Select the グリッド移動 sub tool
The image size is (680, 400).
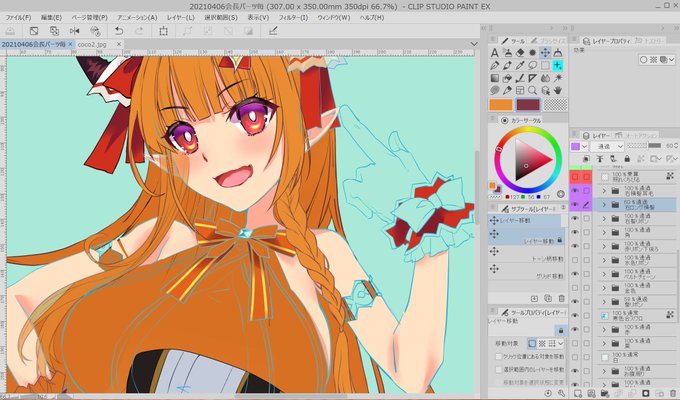tap(527, 272)
